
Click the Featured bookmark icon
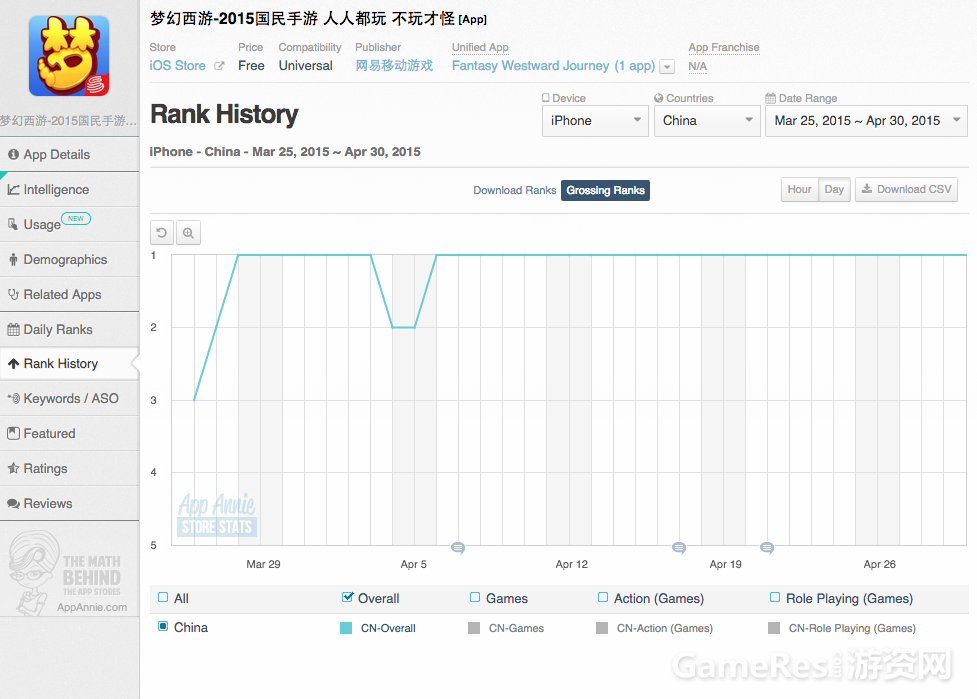13,433
